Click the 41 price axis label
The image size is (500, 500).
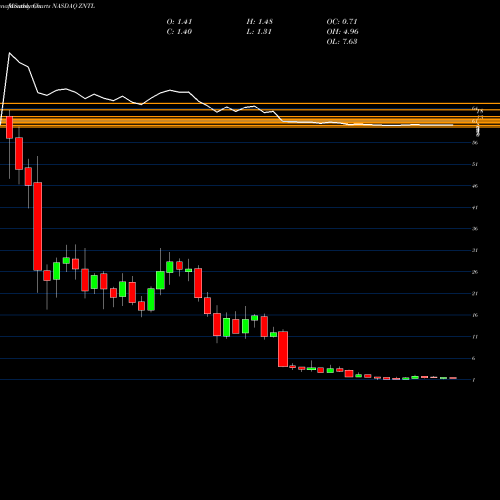click(475, 208)
